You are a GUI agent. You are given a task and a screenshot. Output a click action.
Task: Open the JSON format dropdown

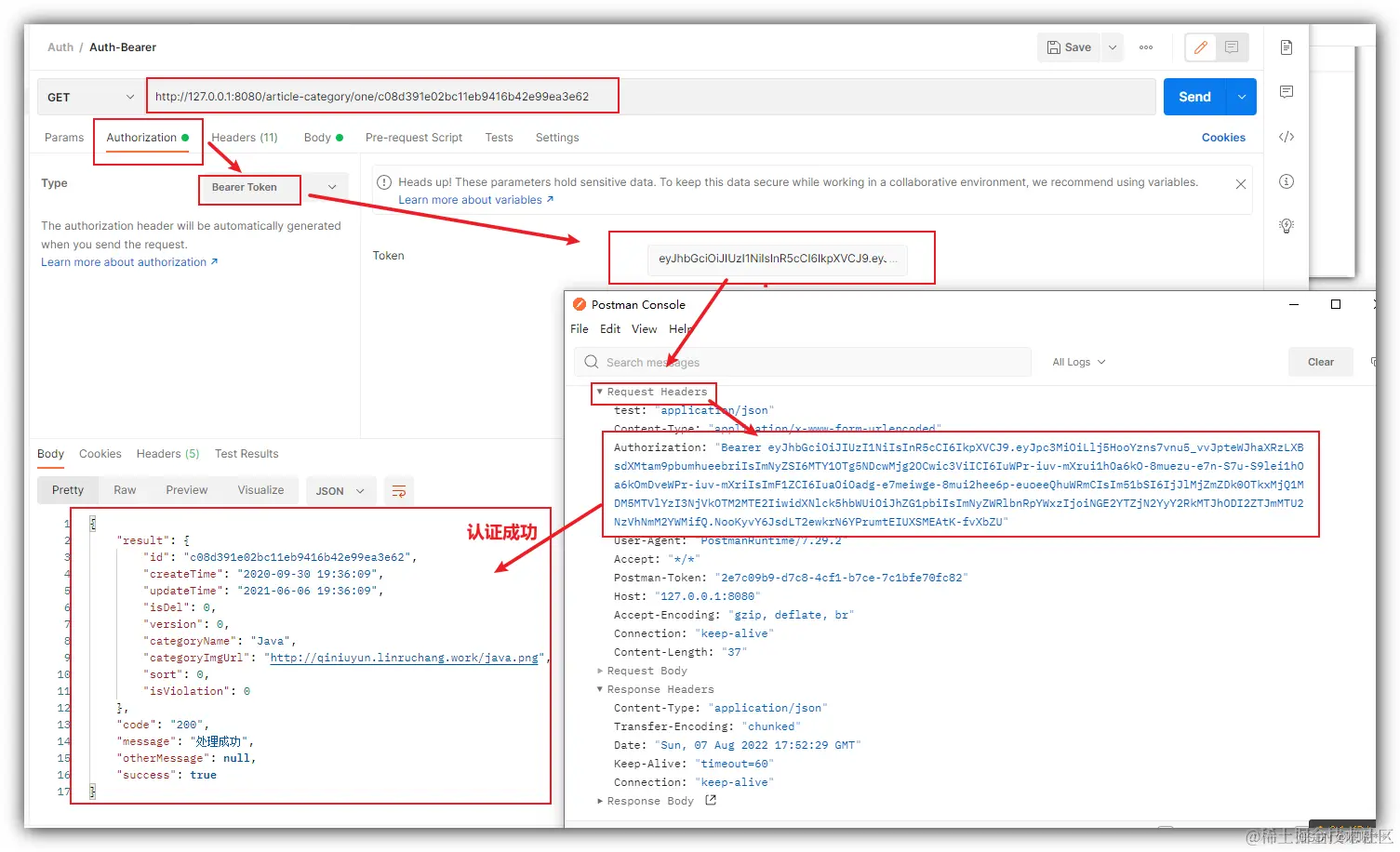pyautogui.click(x=340, y=491)
